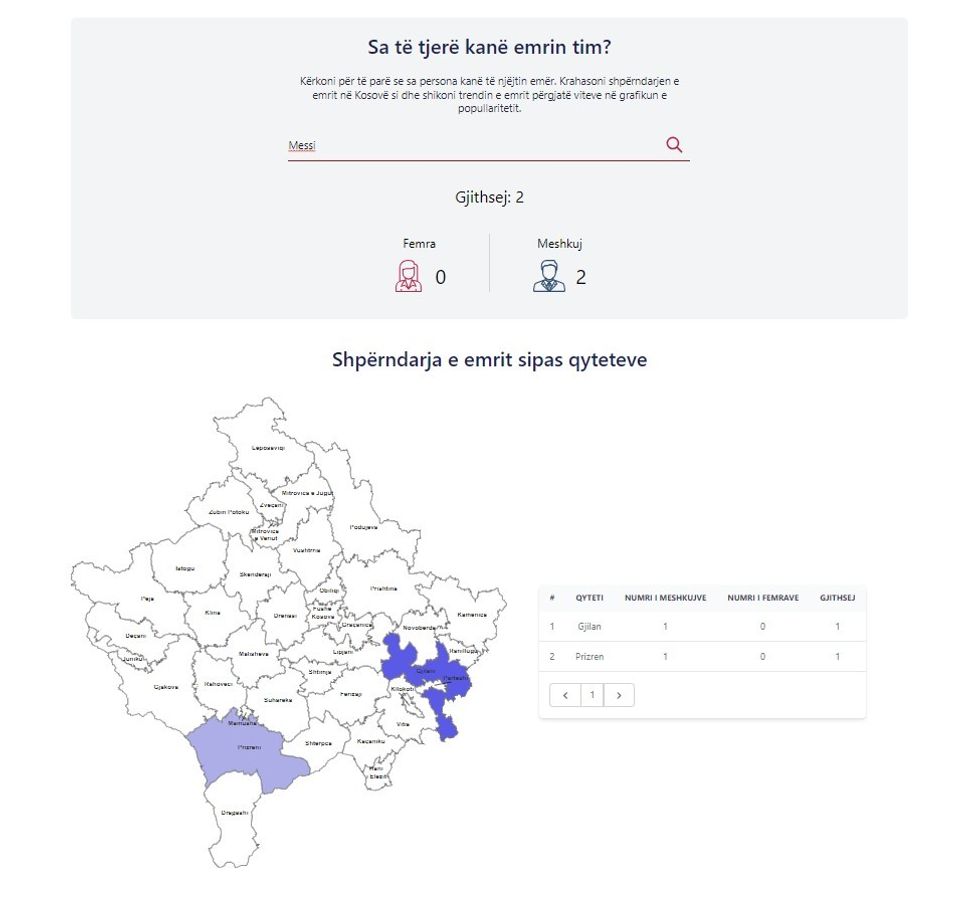Screen dimensions: 980x905
Task: Select page 1 in pagination
Action: coord(592,695)
